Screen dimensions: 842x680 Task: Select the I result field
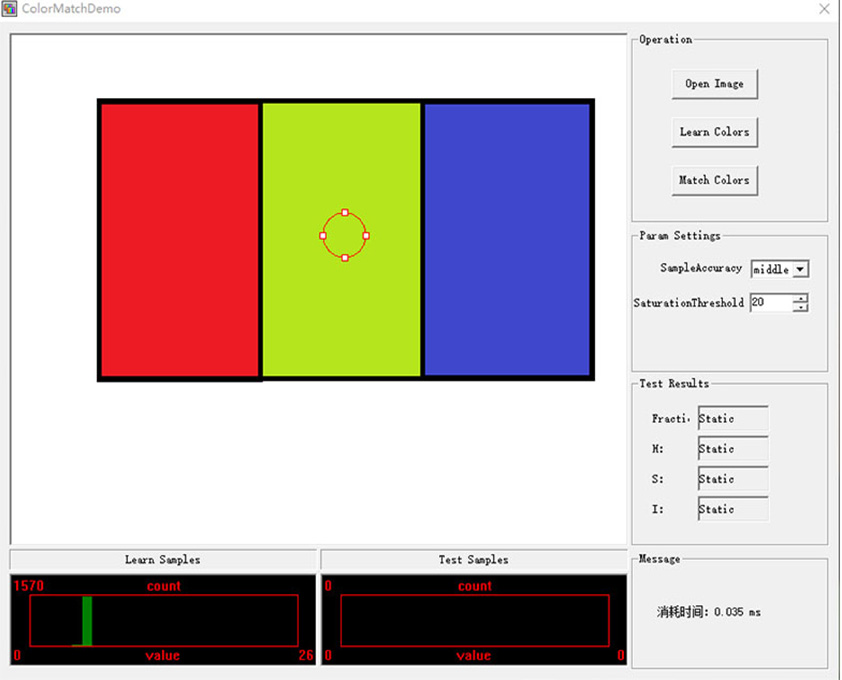[732, 509]
